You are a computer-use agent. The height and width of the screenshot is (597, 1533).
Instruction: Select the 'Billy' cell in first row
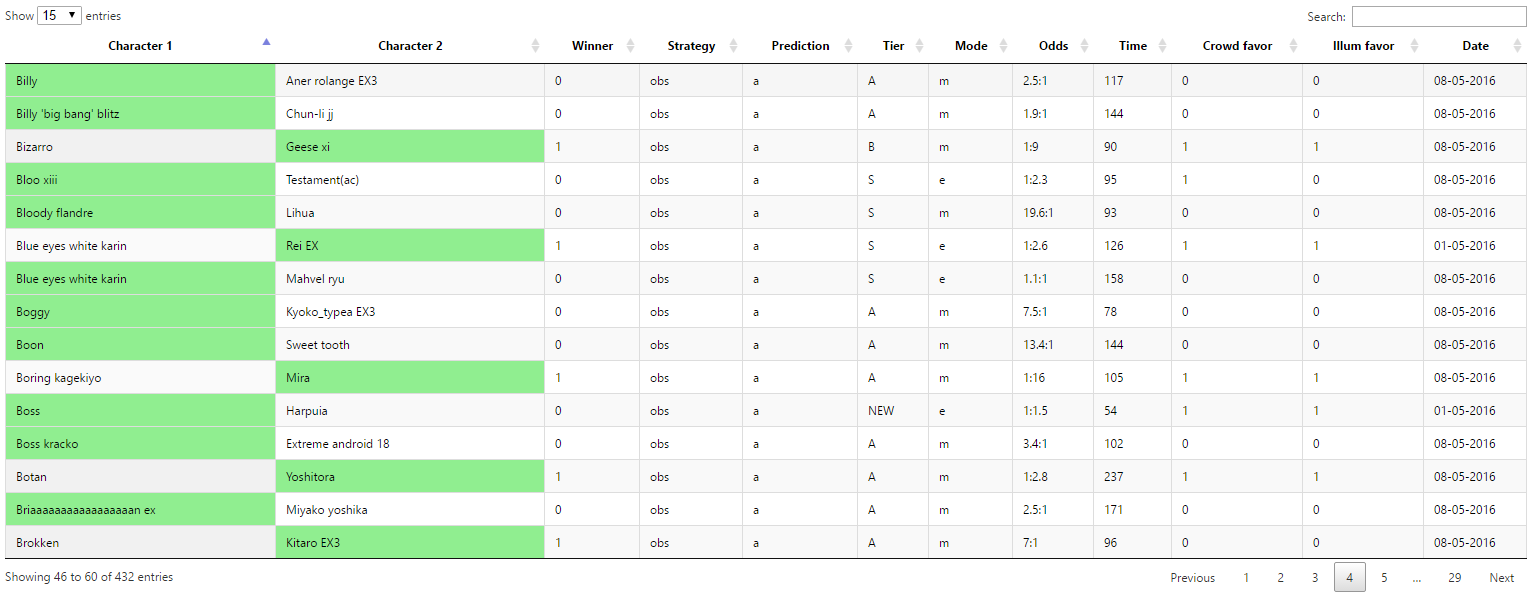point(140,81)
